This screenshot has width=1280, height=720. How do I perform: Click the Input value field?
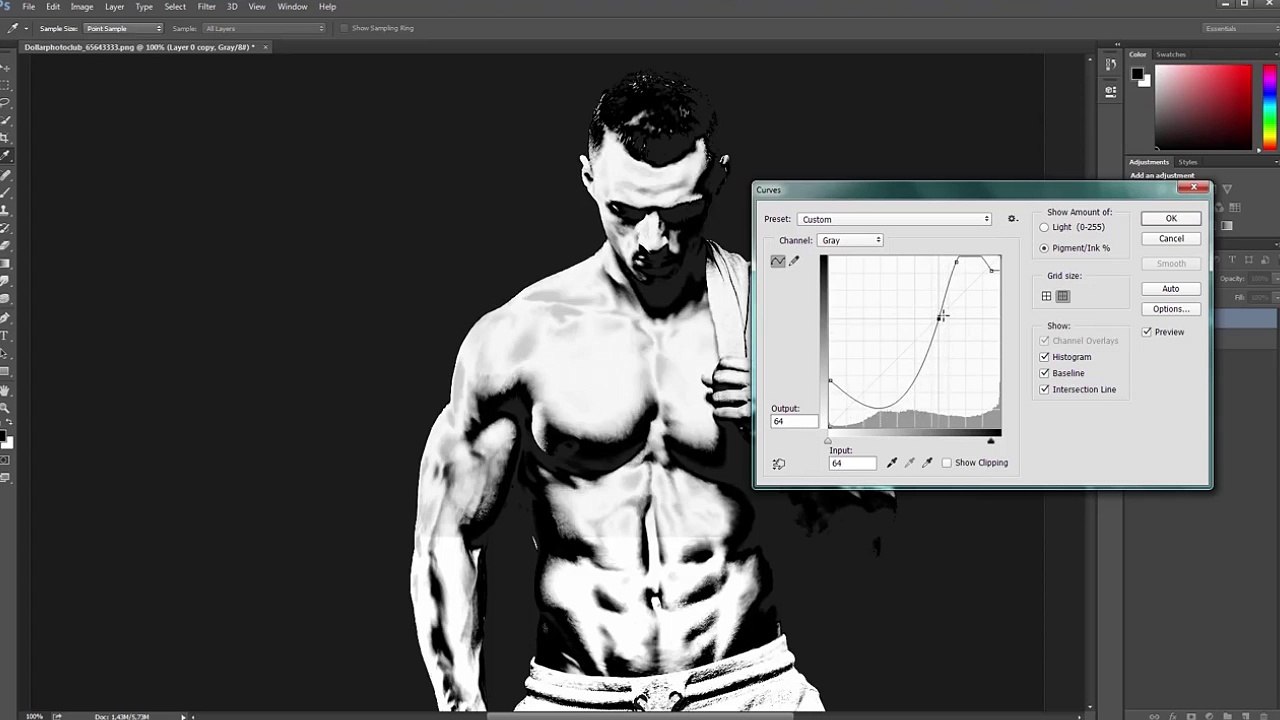click(852, 464)
